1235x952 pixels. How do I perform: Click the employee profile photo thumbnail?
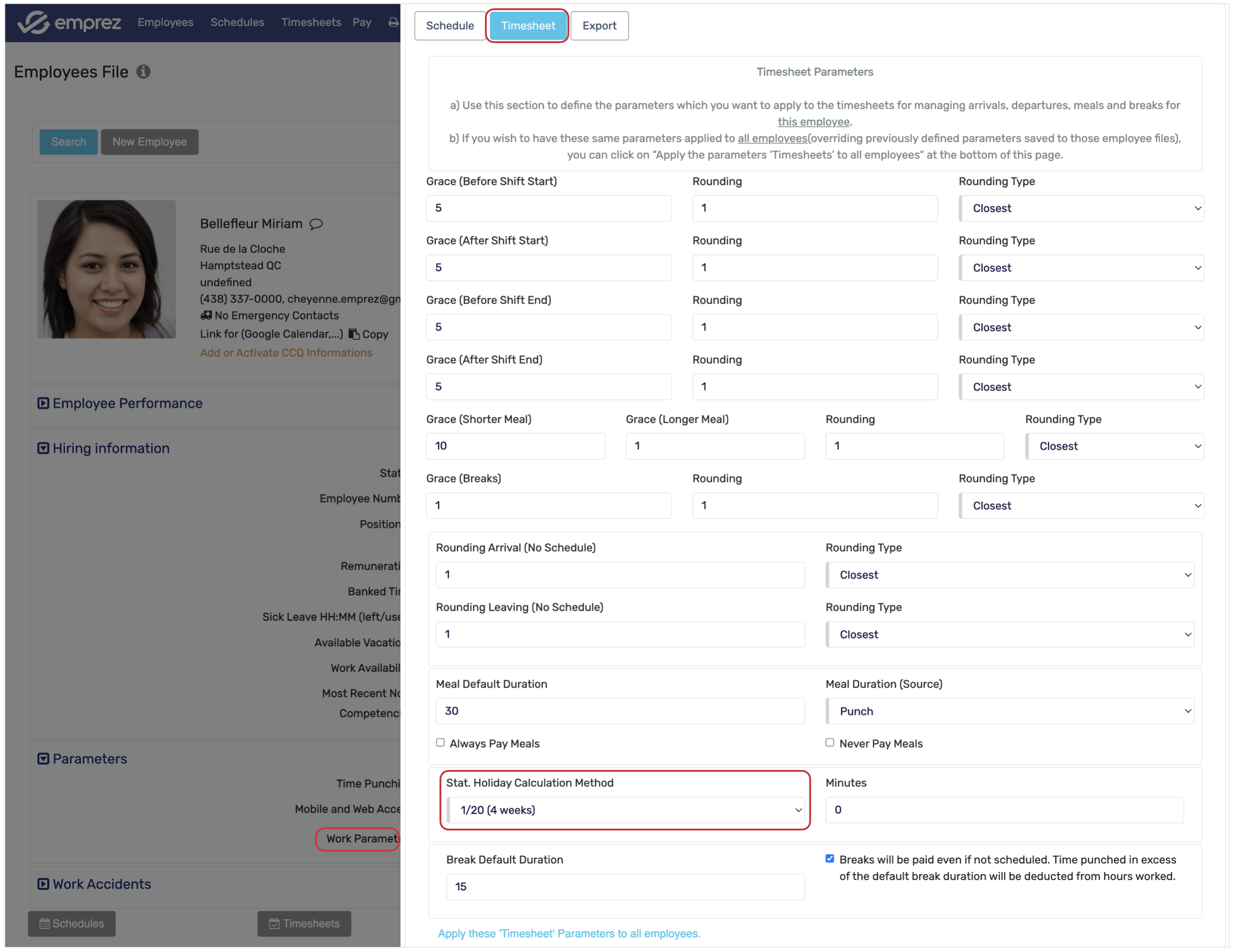(106, 269)
